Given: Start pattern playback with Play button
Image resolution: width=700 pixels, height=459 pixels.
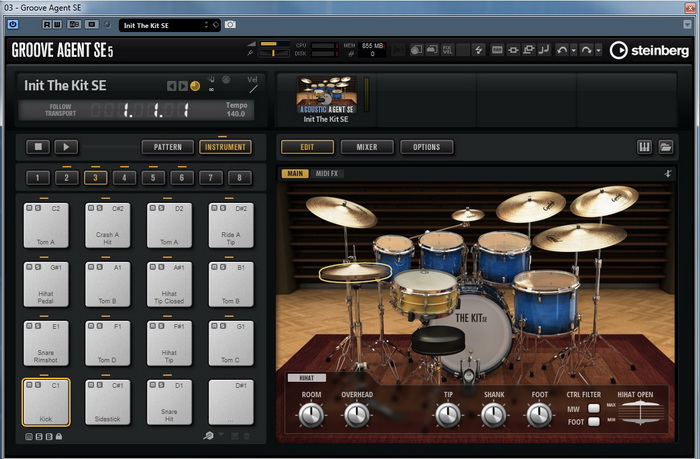Looking at the screenshot, I should pyautogui.click(x=66, y=147).
